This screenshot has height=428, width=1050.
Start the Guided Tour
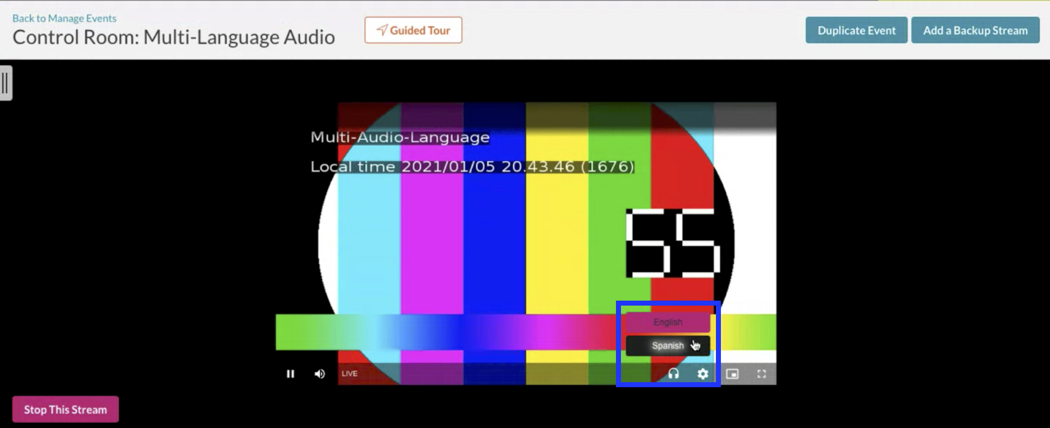(413, 30)
